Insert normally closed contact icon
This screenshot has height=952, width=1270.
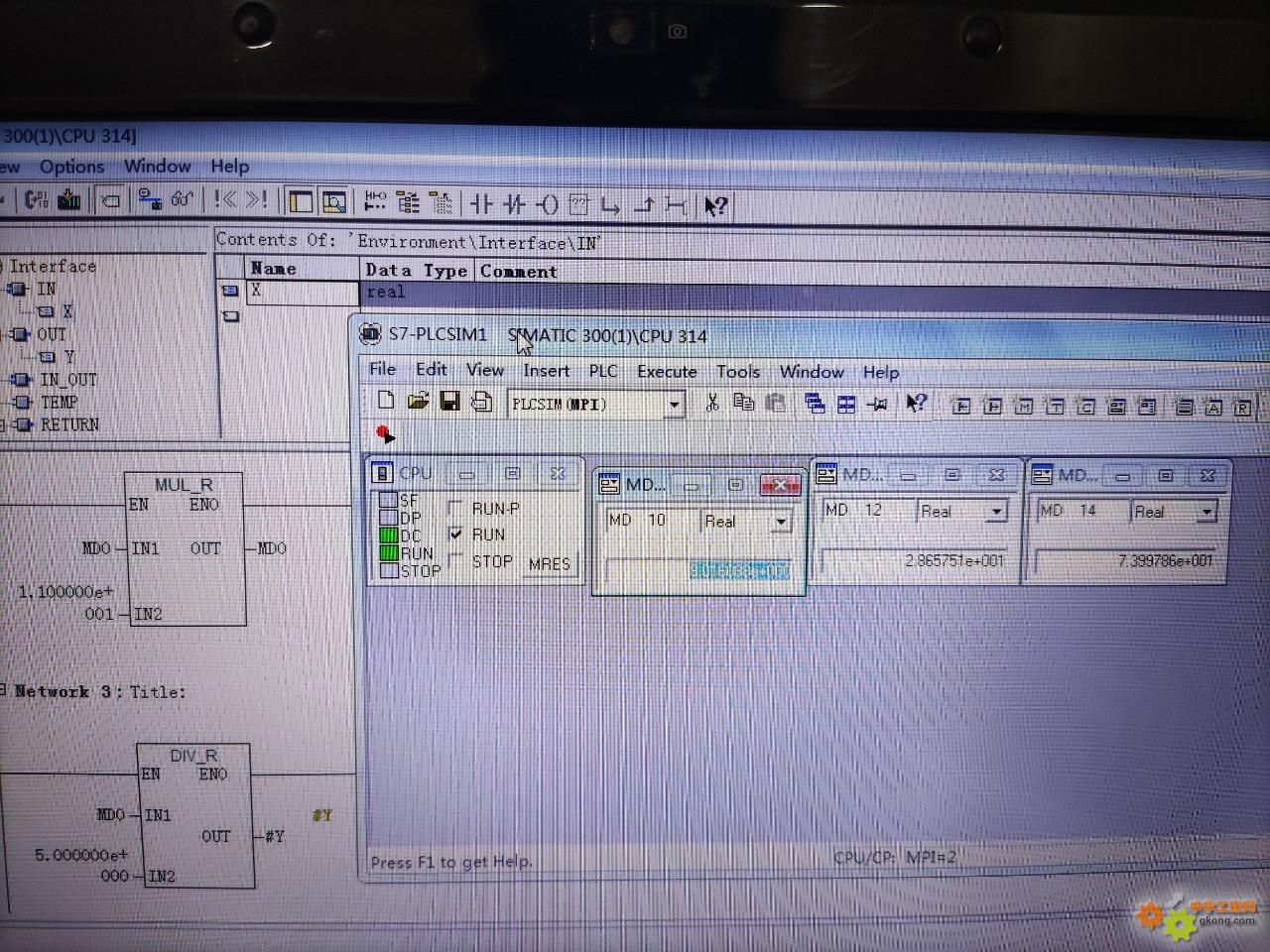coord(514,204)
